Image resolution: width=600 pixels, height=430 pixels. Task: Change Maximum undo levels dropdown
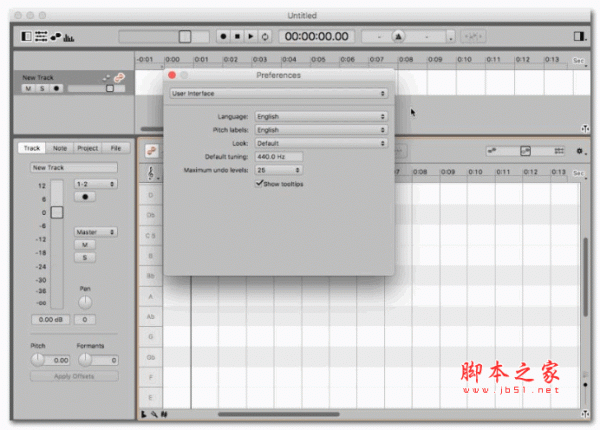coord(279,170)
